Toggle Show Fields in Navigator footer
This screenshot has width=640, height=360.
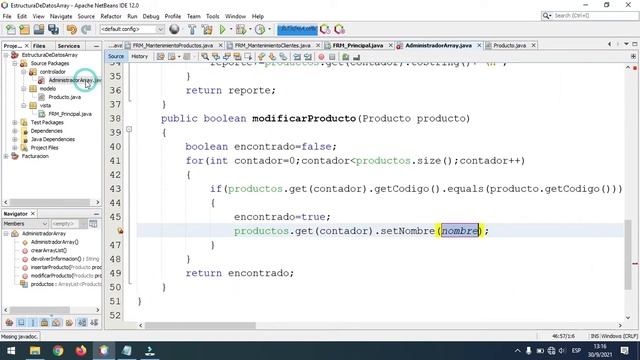tap(21, 322)
